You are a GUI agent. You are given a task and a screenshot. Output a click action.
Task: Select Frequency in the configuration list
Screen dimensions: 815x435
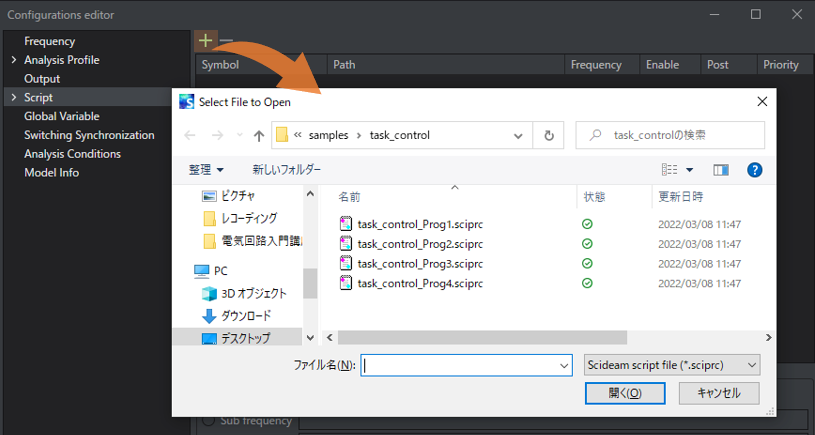49,41
